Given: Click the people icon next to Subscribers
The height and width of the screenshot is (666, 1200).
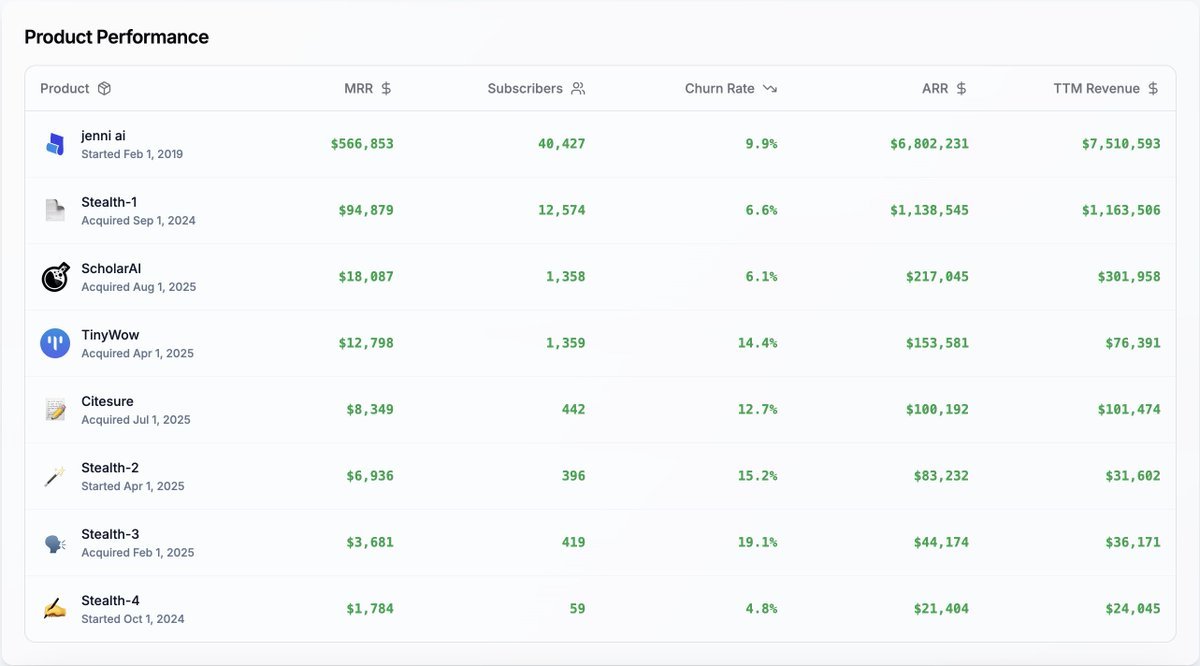Looking at the screenshot, I should click(578, 89).
